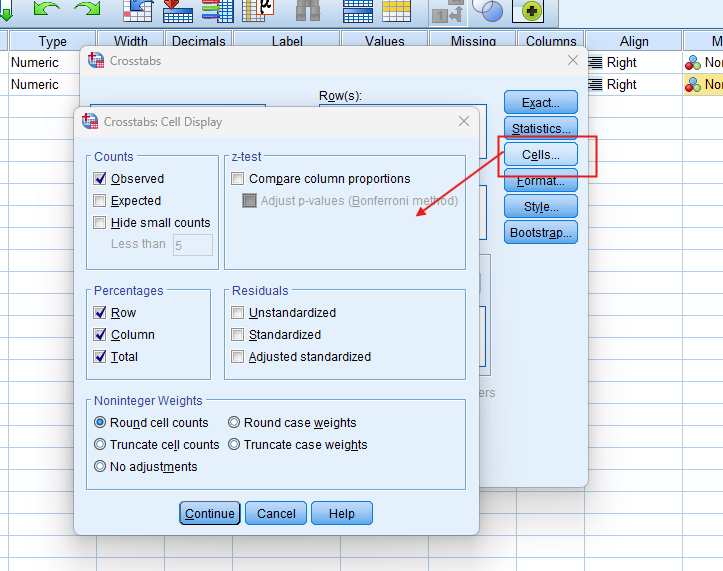This screenshot has width=723, height=571.
Task: Choose the No adjustments radio button
Action: tap(100, 467)
